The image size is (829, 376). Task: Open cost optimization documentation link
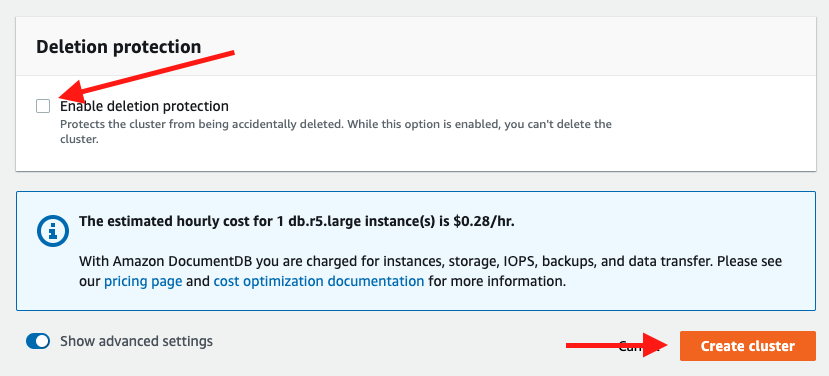point(319,281)
